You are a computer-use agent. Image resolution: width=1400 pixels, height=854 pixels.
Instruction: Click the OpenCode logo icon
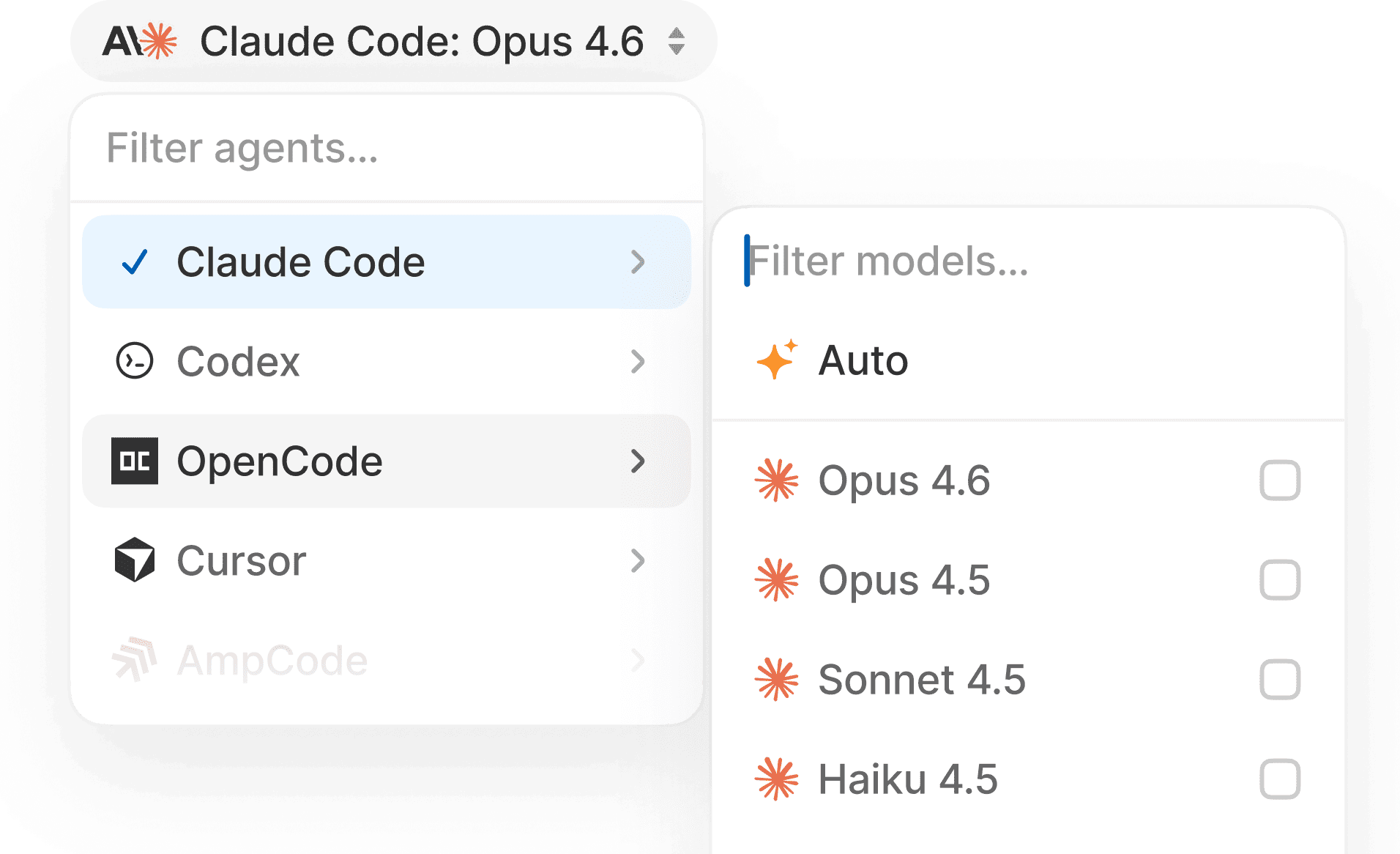click(x=135, y=461)
